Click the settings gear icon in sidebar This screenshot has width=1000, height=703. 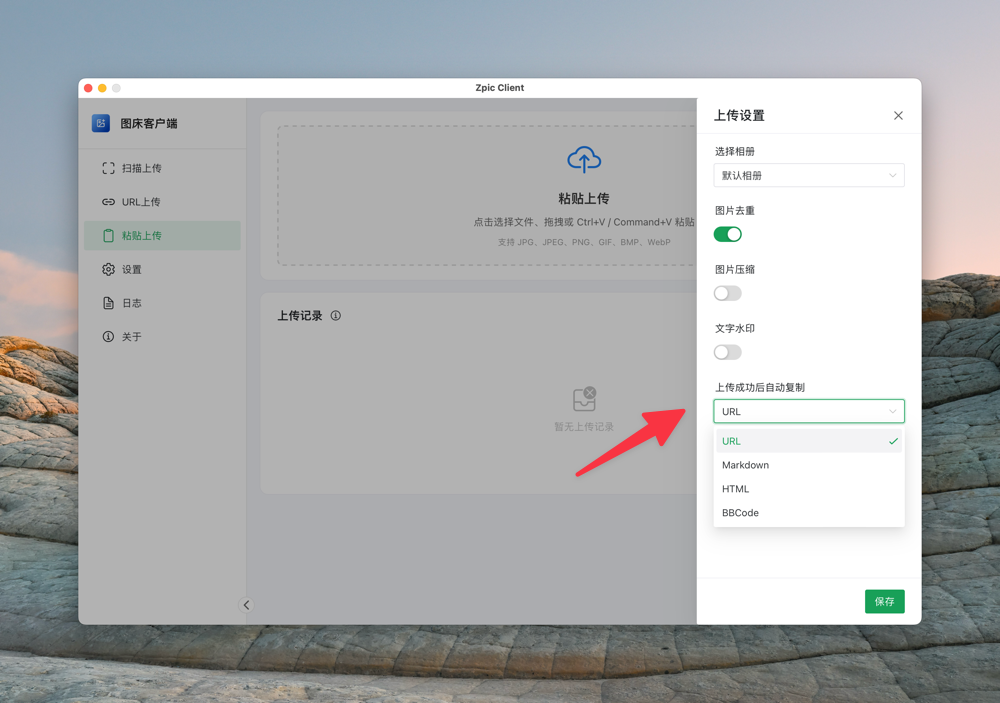click(108, 269)
